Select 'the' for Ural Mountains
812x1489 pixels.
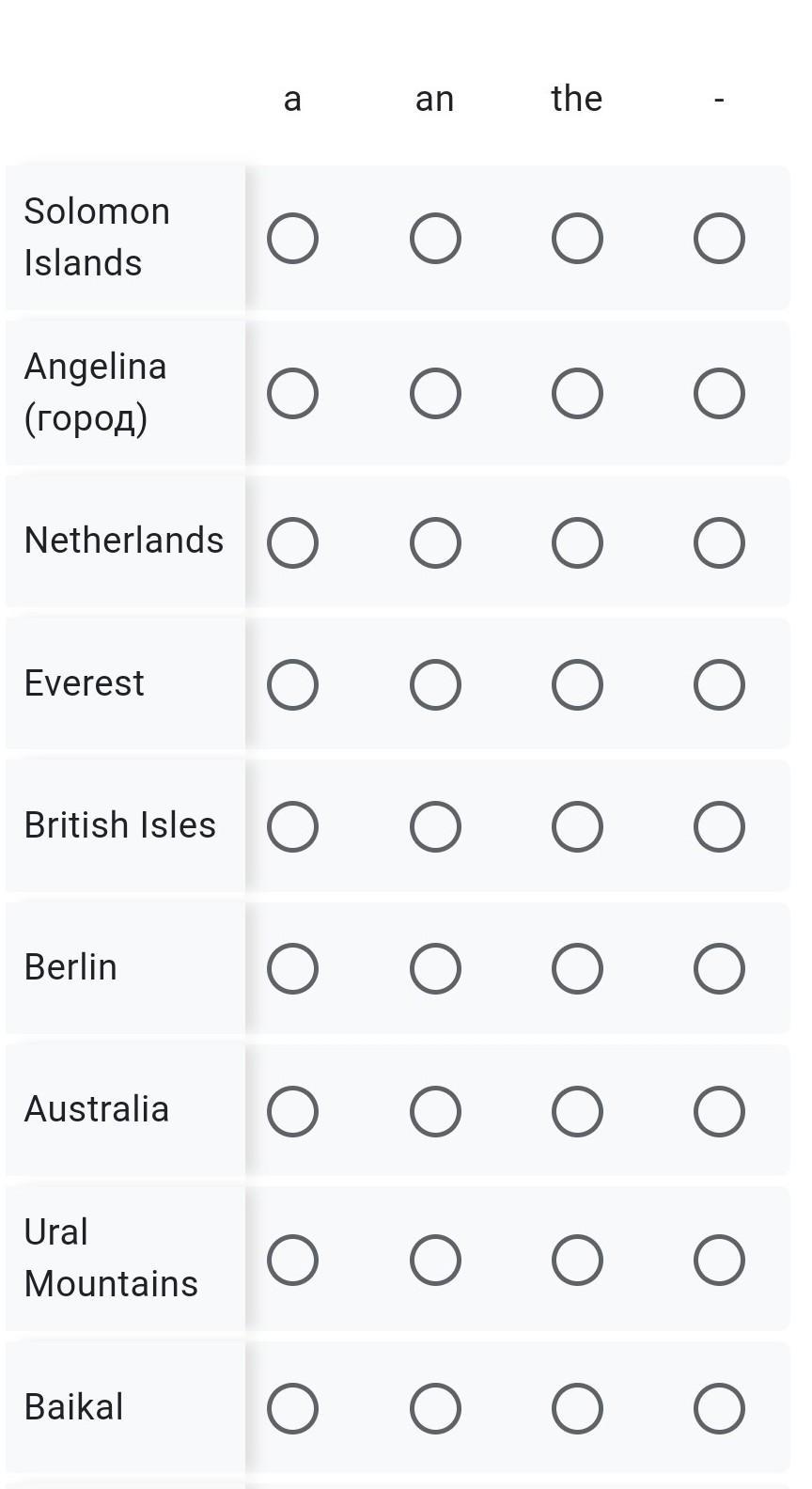(577, 1260)
